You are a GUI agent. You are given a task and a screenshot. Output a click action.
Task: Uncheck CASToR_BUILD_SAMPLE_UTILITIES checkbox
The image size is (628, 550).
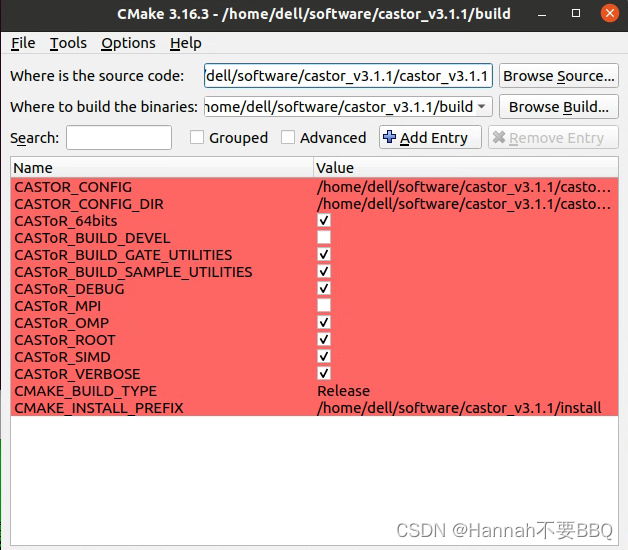click(x=324, y=272)
